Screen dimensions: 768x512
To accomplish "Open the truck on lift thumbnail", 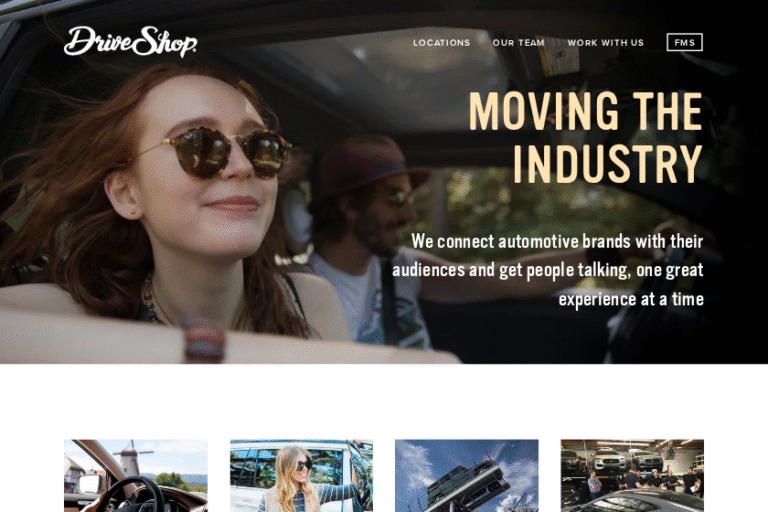I will click(x=466, y=476).
